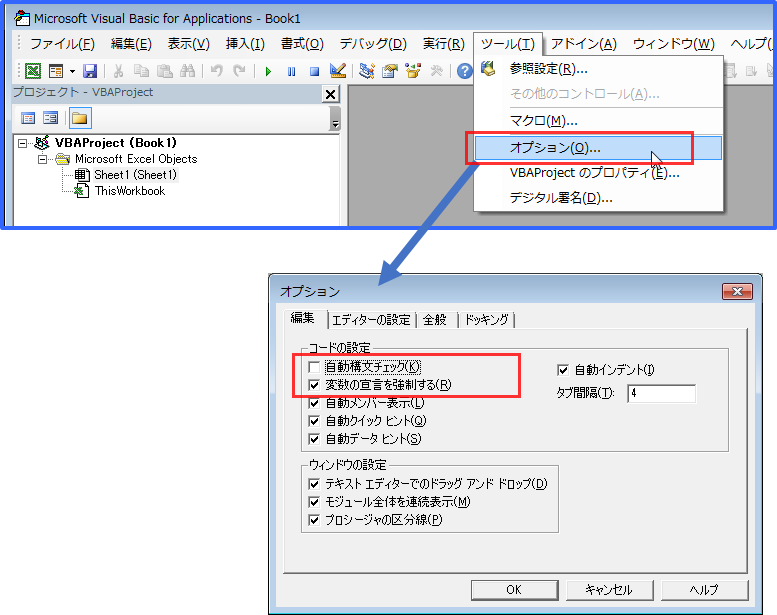
Task: Click the Cut scissors icon
Action: pyautogui.click(x=118, y=71)
